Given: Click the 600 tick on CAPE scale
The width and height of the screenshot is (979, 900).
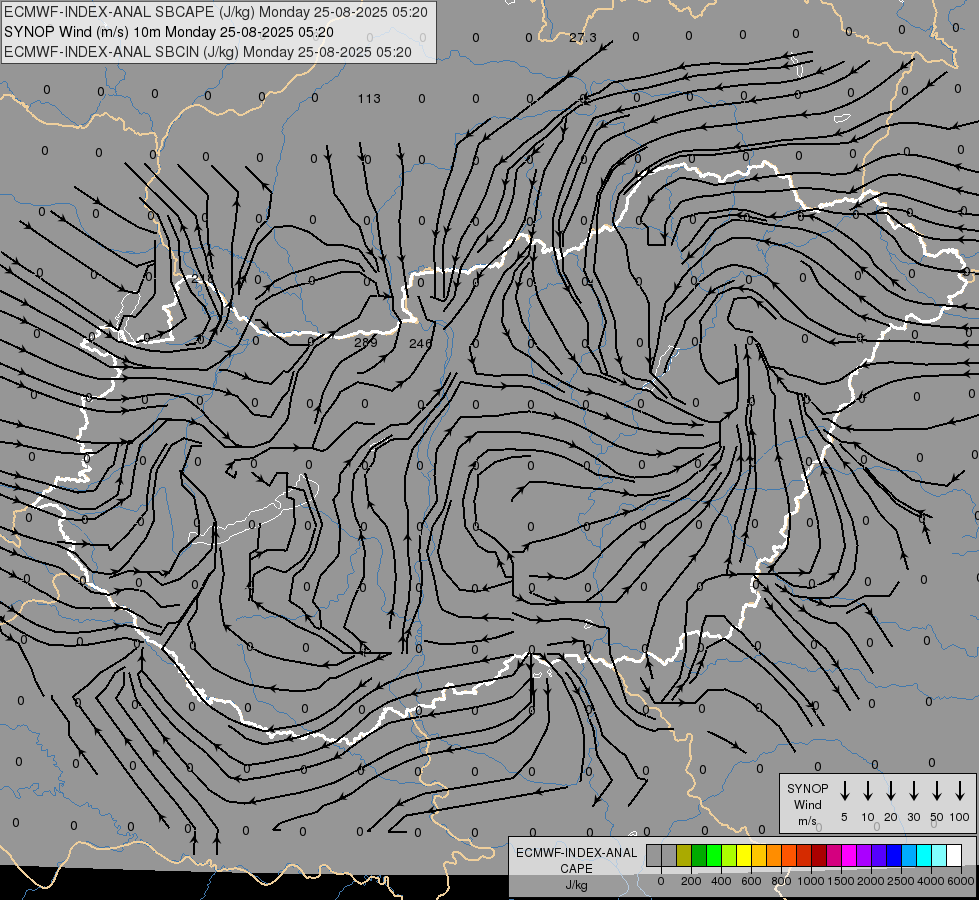Looking at the screenshot, I should point(751,881).
